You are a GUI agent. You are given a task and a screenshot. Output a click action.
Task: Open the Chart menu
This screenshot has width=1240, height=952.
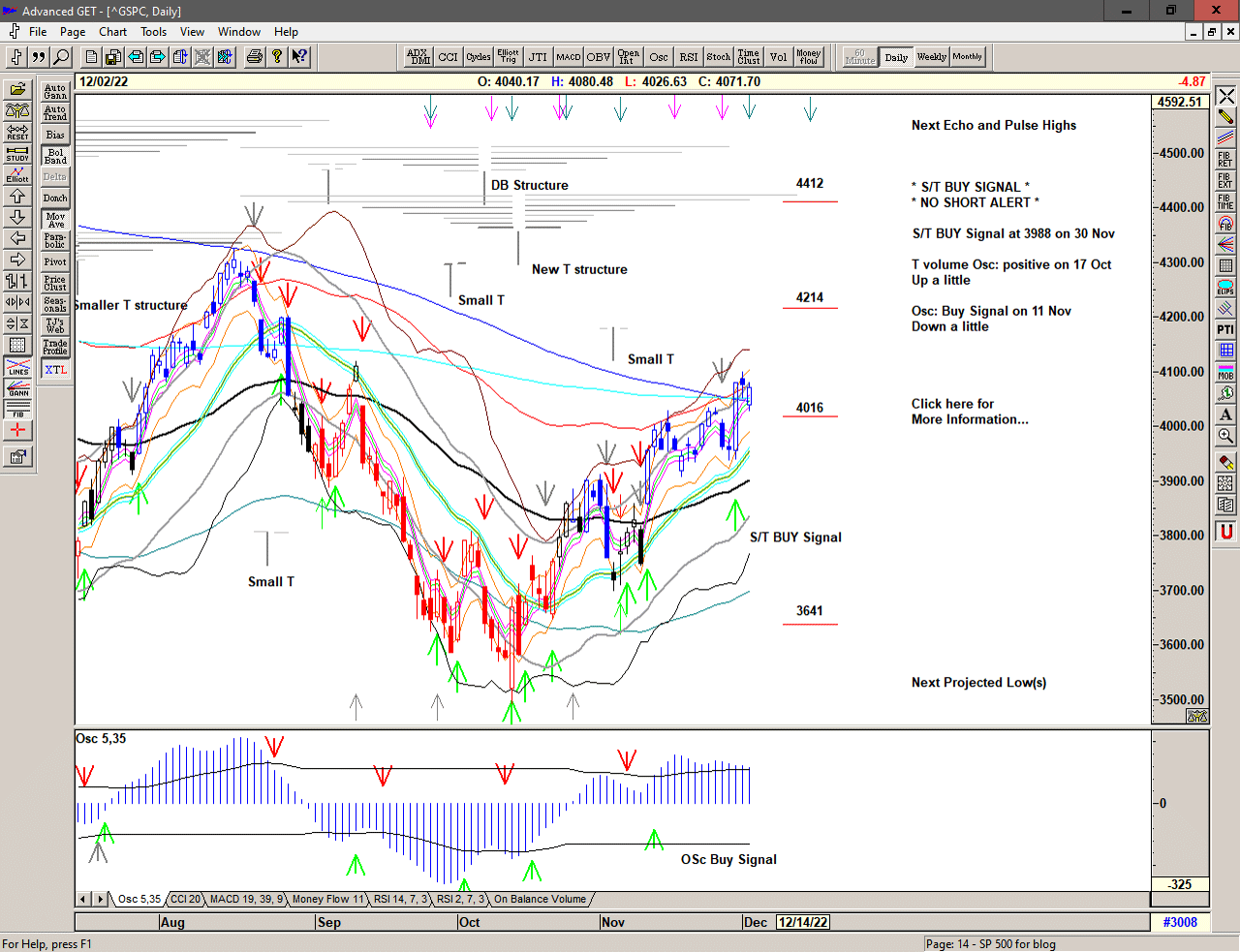pyautogui.click(x=112, y=31)
